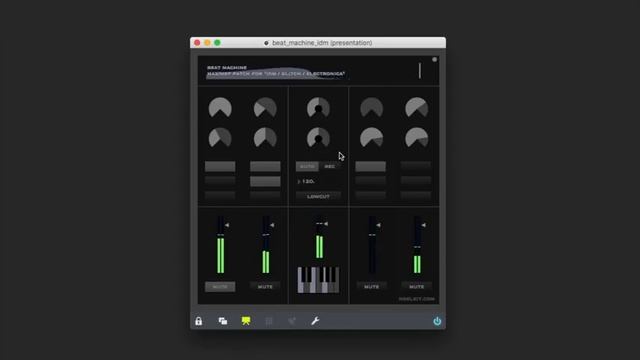Unmute the highlighted MUTE on first channel
The image size is (640, 360).
220,287
